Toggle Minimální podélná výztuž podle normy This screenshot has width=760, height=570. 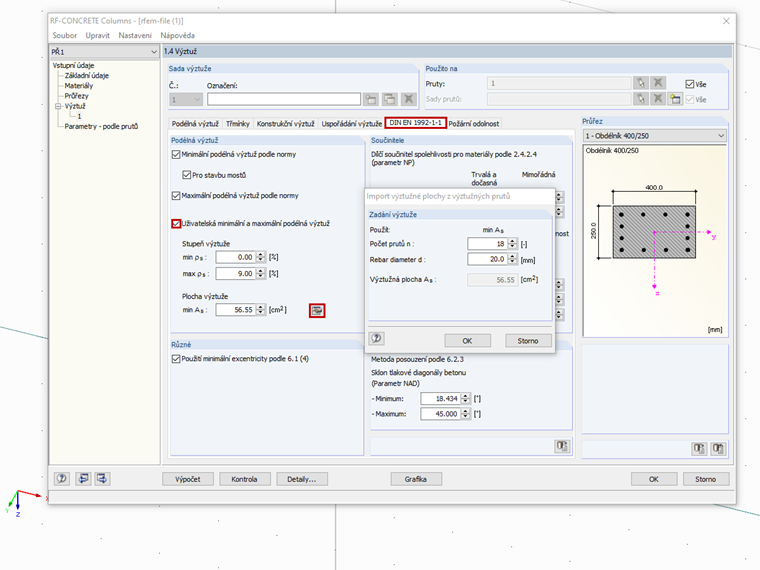pyautogui.click(x=176, y=155)
